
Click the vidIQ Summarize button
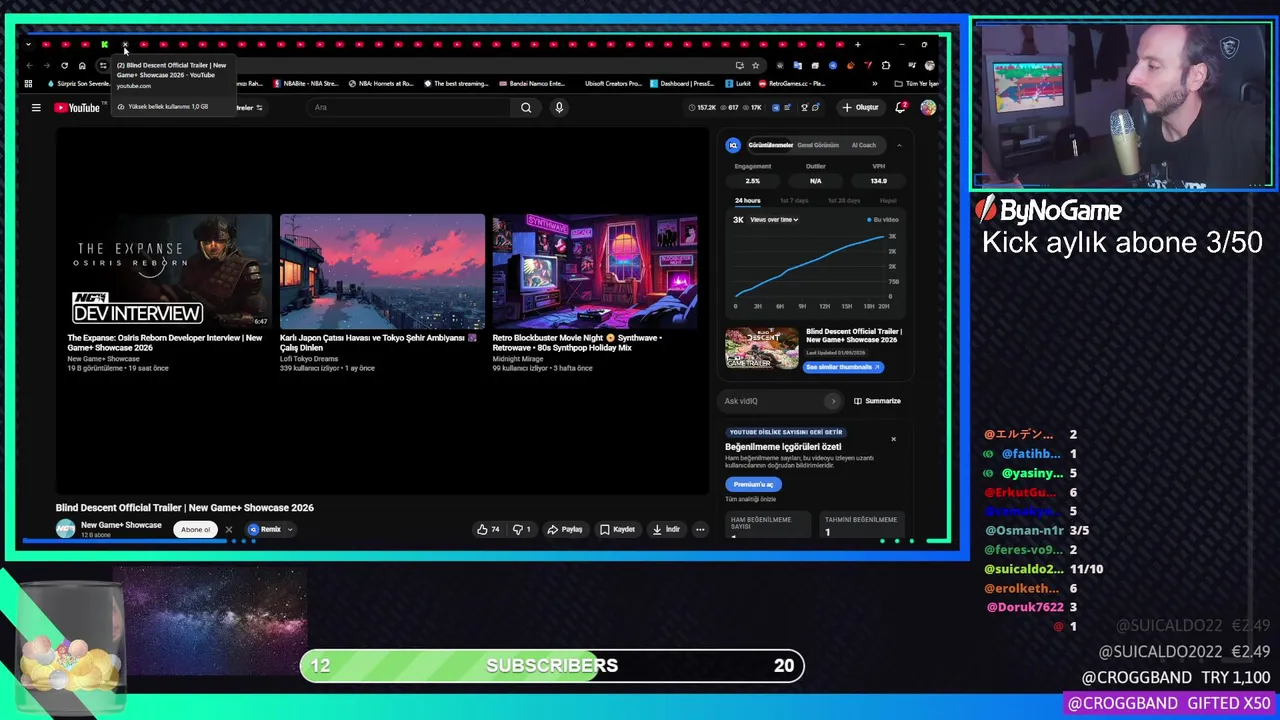(x=877, y=401)
